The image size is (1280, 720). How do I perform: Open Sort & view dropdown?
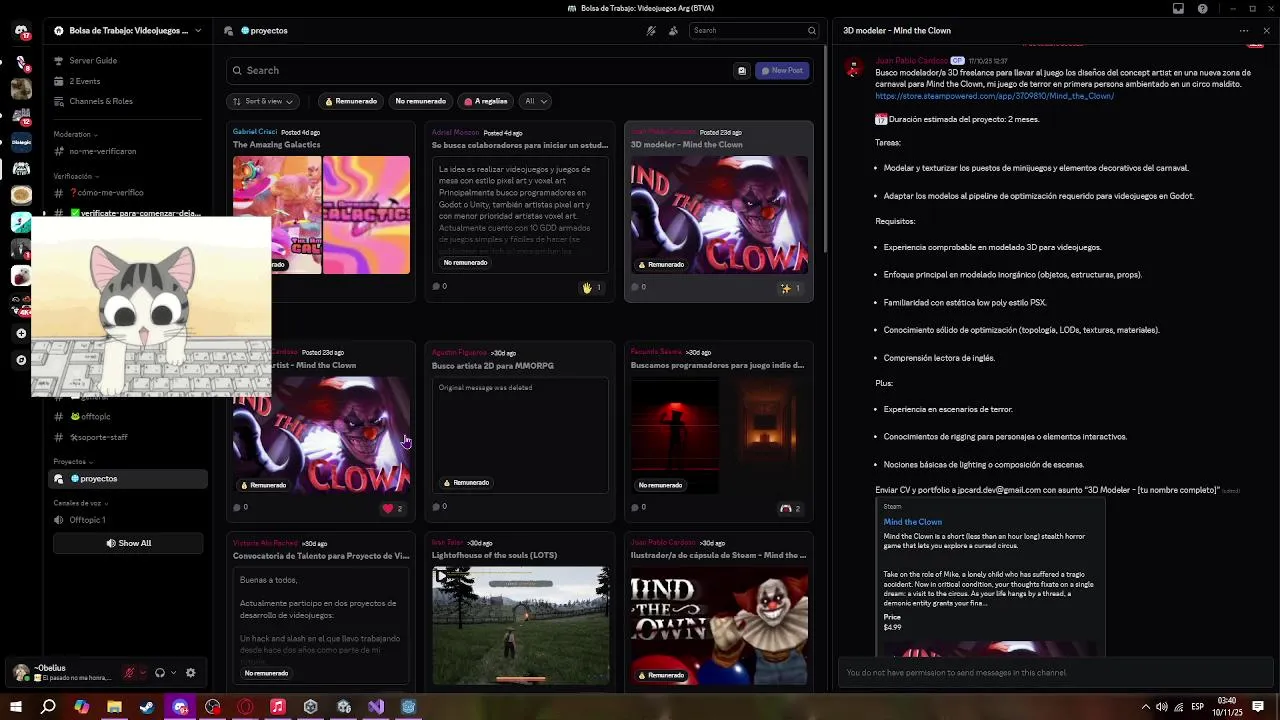click(x=262, y=101)
